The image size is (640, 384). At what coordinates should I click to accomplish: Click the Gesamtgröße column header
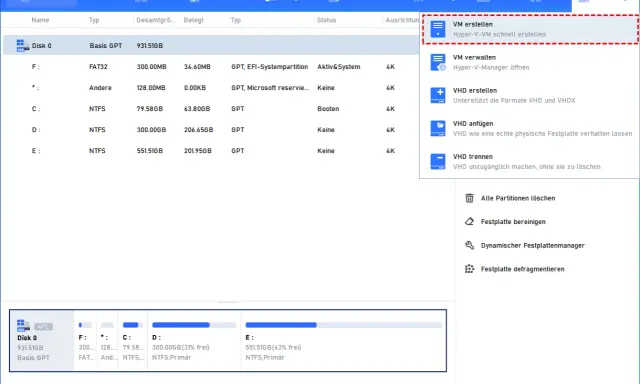click(156, 20)
